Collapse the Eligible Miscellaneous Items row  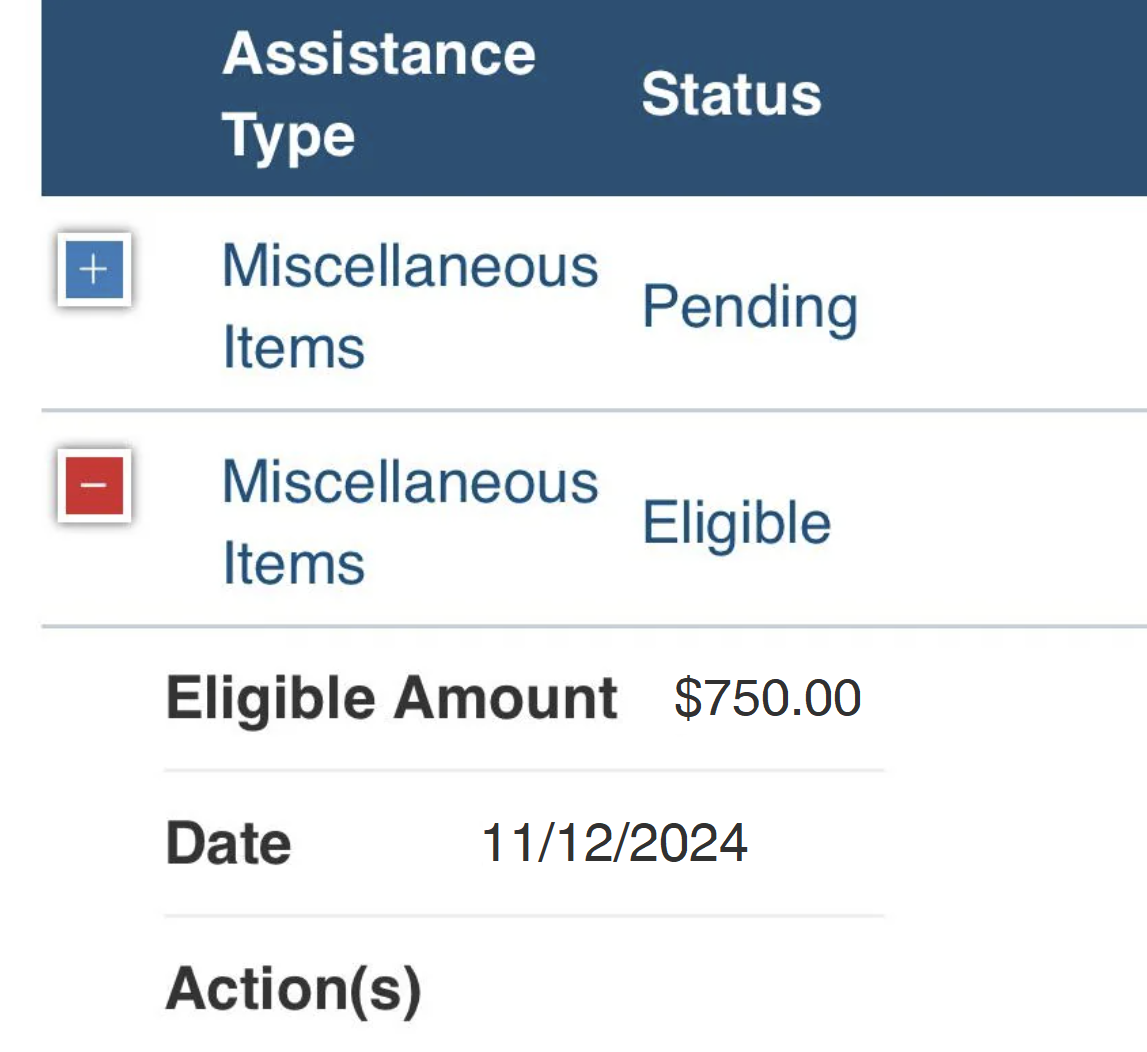[x=94, y=486]
